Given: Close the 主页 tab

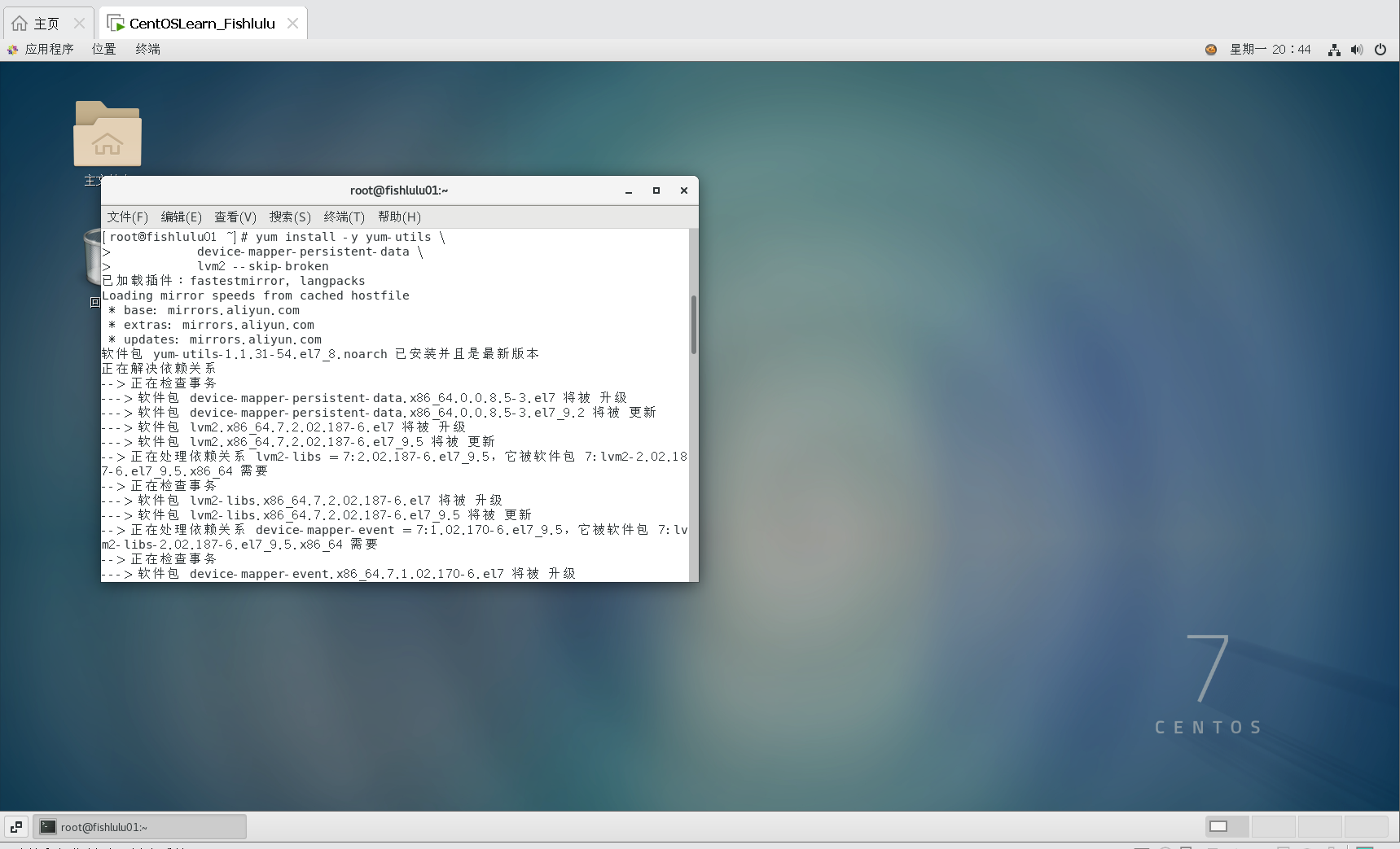Looking at the screenshot, I should (79, 23).
